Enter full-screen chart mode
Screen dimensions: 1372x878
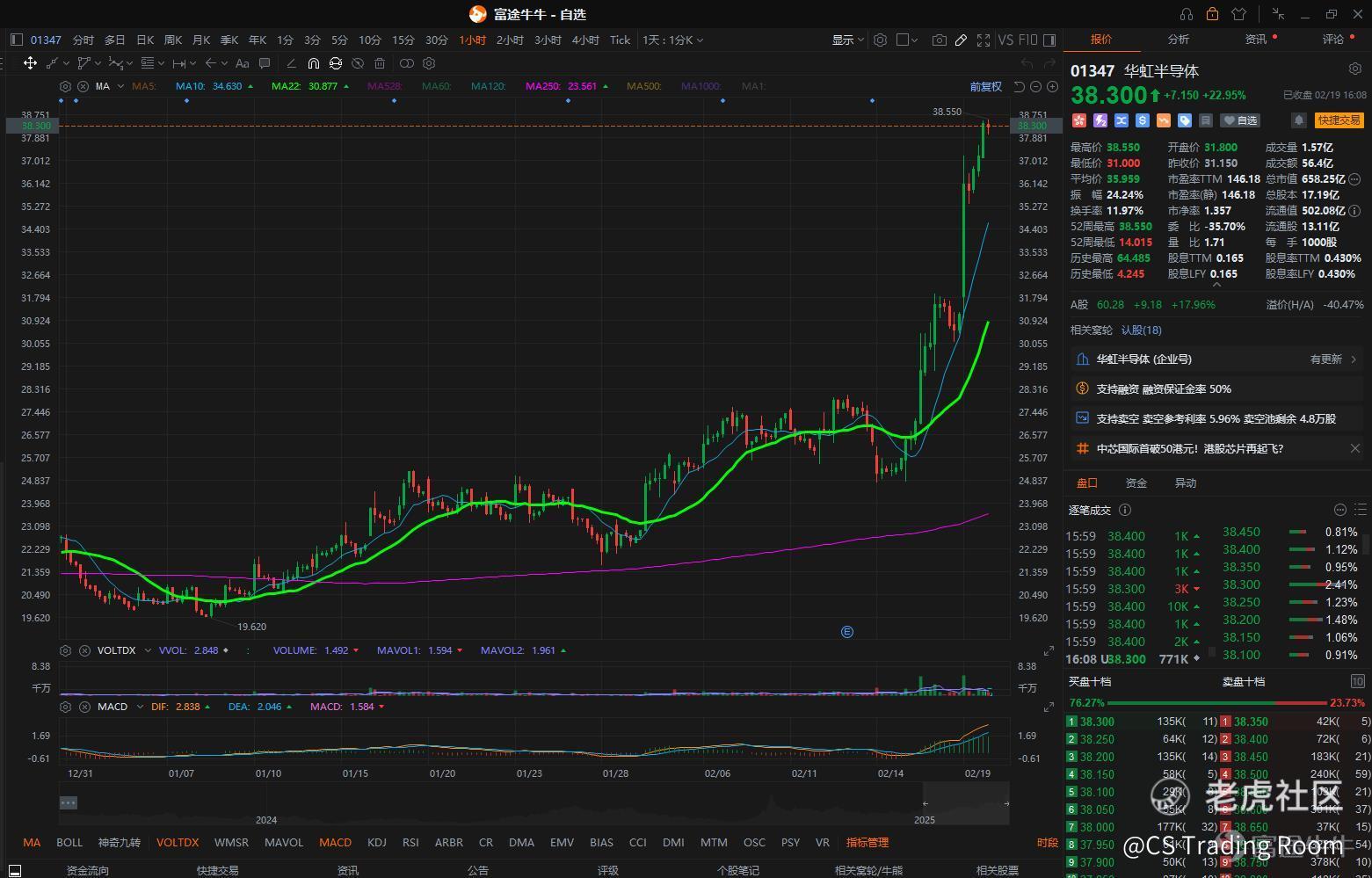tap(984, 40)
